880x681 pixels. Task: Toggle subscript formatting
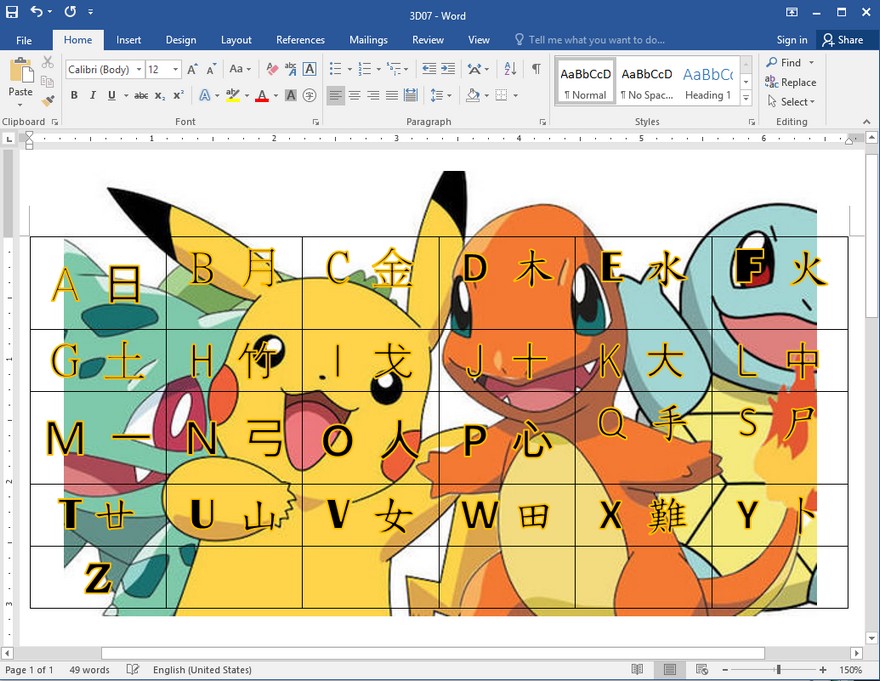(x=160, y=95)
